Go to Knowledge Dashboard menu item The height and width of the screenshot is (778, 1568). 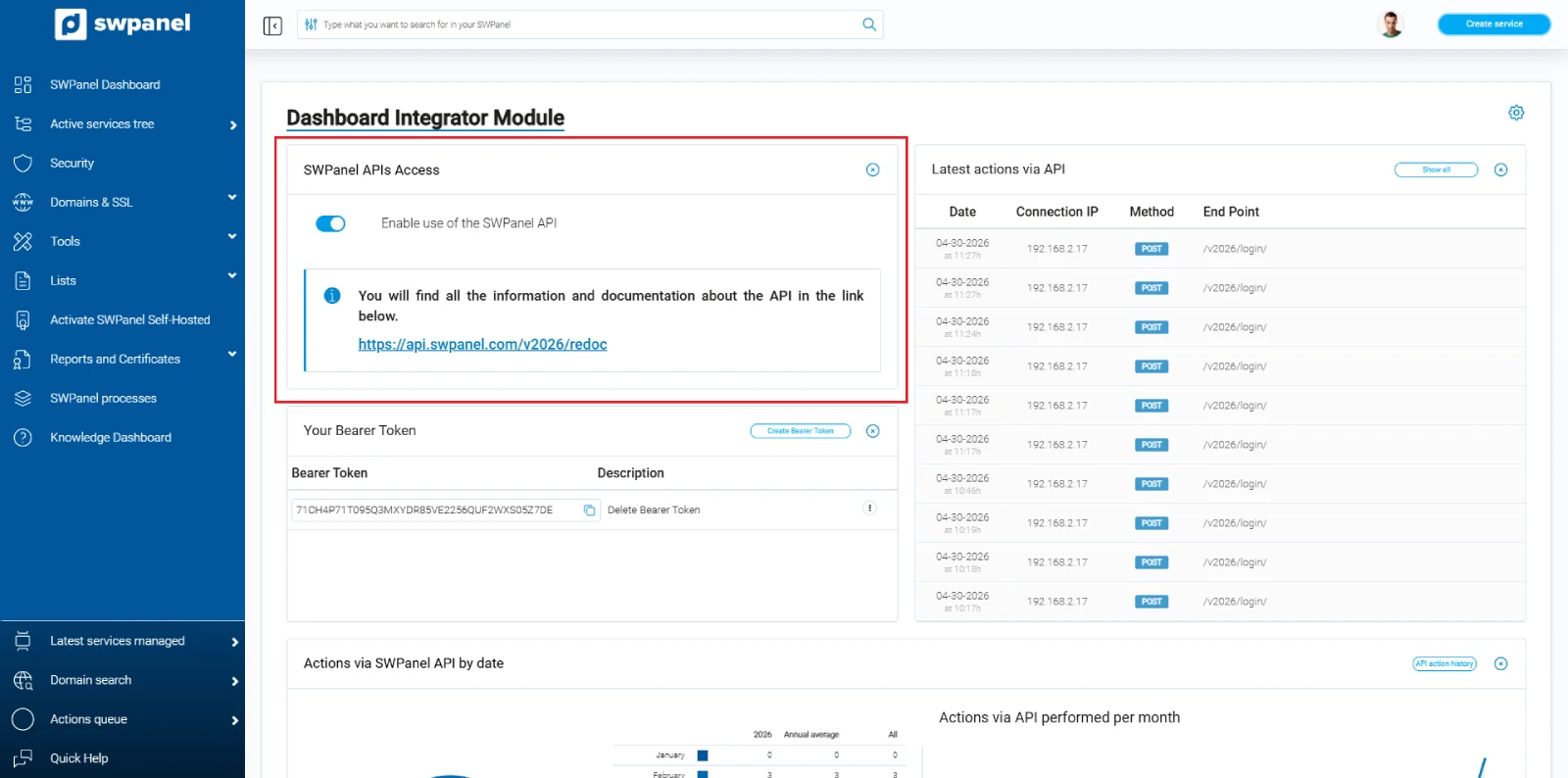111,437
